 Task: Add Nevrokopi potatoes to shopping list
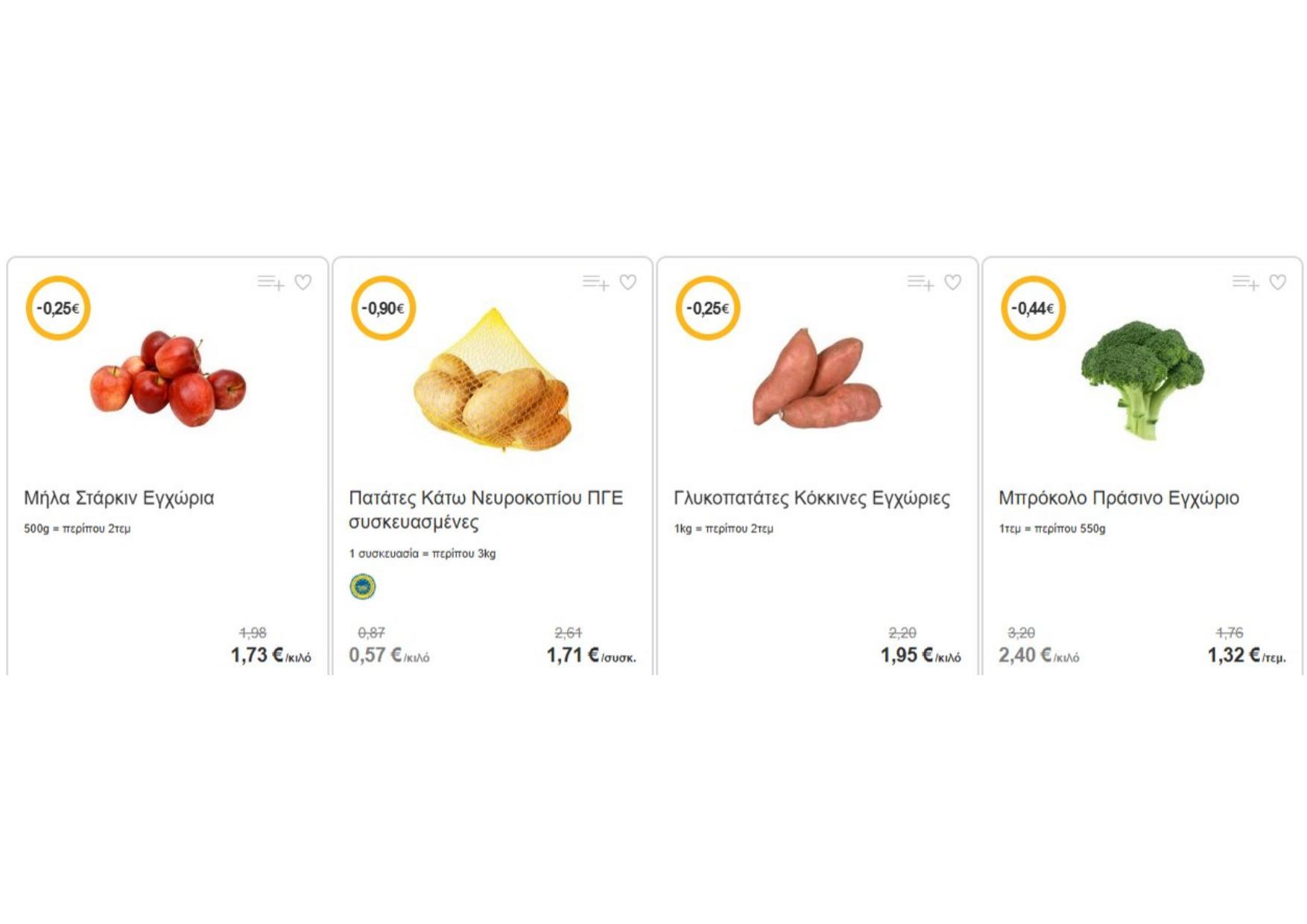point(595,282)
